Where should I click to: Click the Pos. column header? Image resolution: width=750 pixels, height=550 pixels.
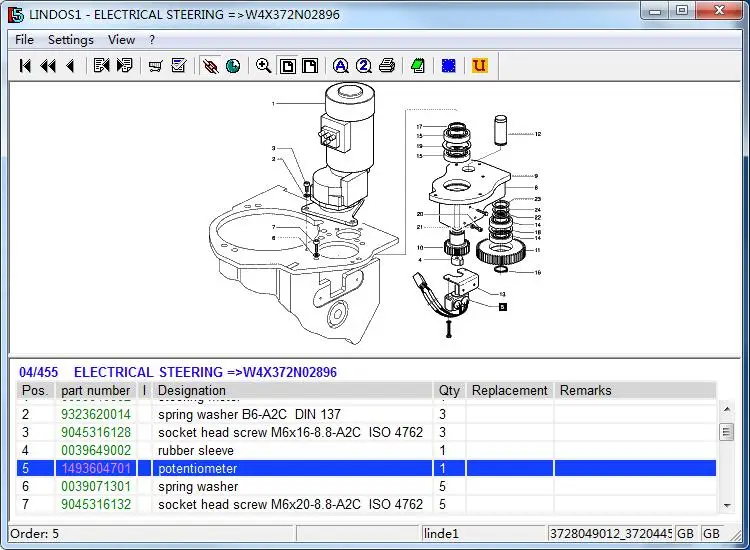click(x=35, y=390)
